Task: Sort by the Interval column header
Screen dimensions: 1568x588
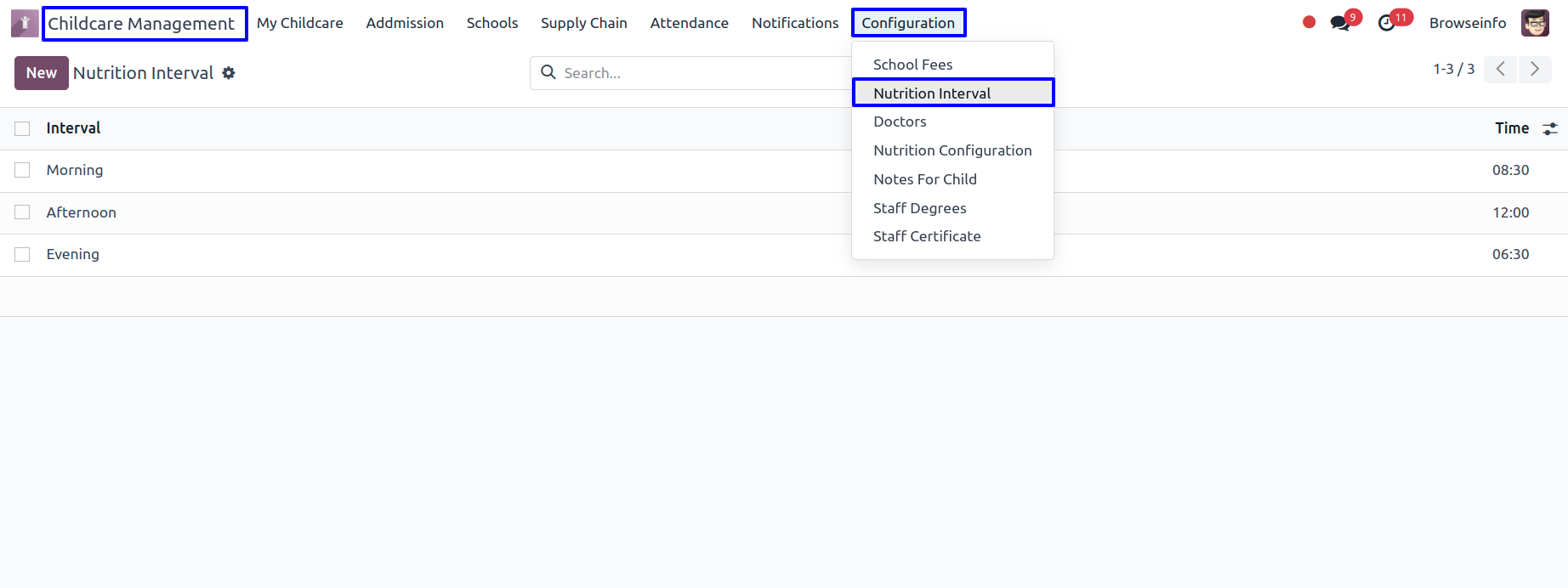Action: [x=73, y=128]
